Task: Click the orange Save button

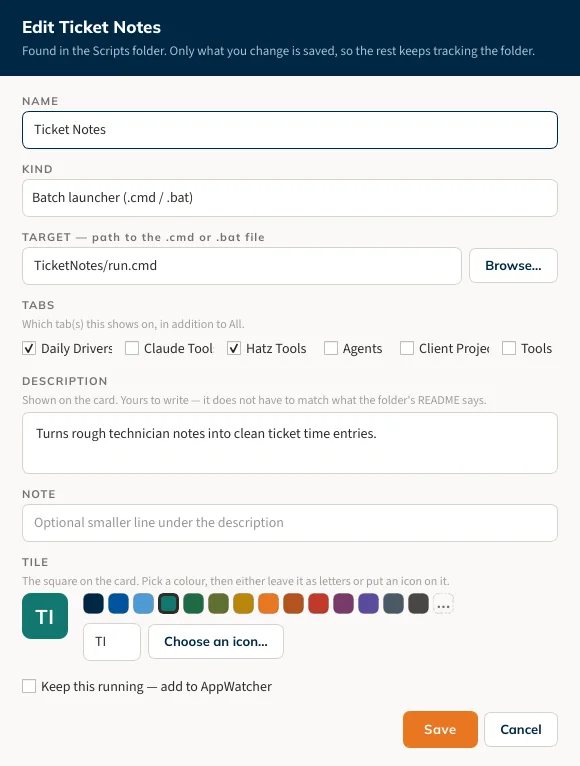Action: click(x=440, y=729)
